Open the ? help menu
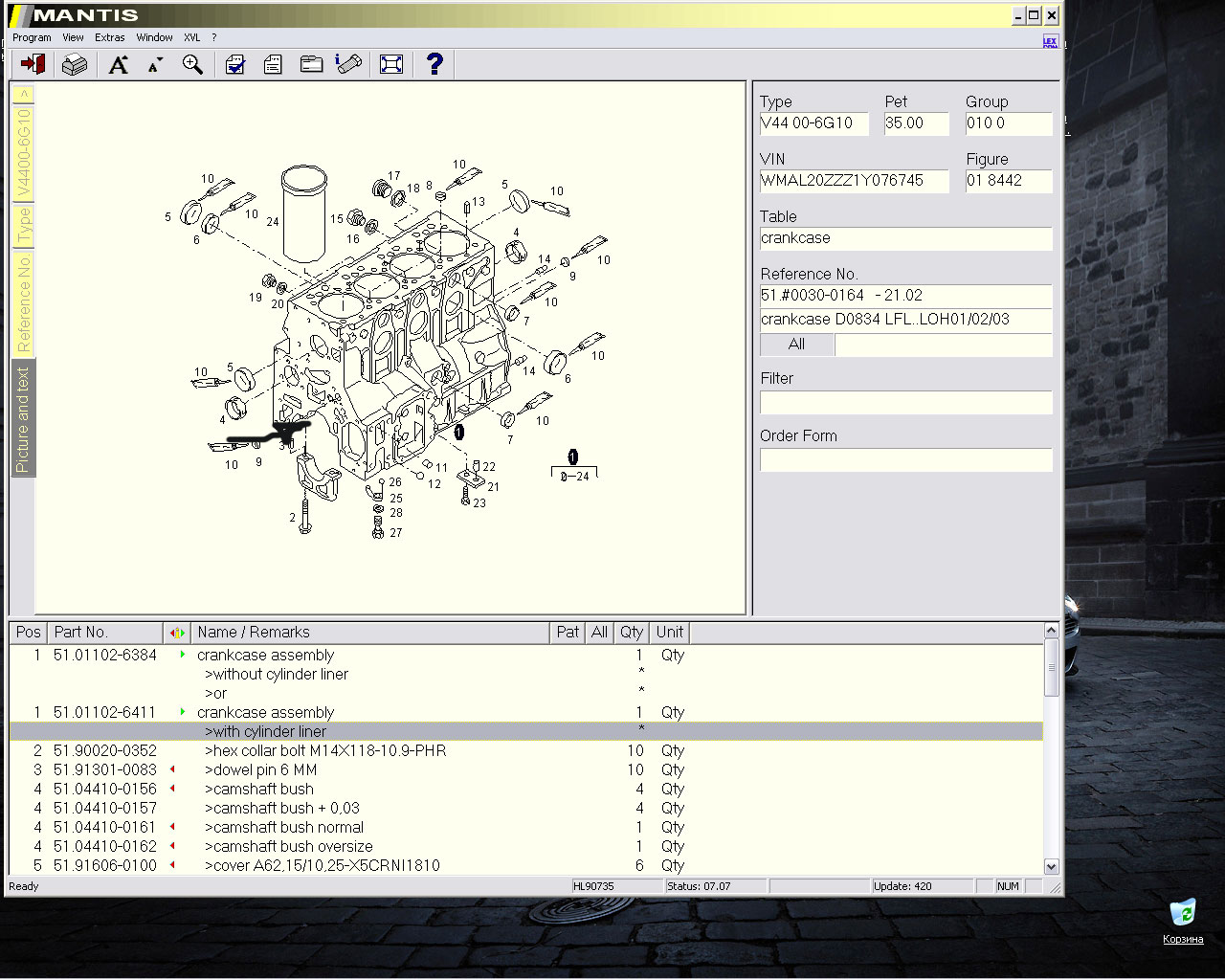Screen dimensions: 1225x980 click(x=214, y=37)
